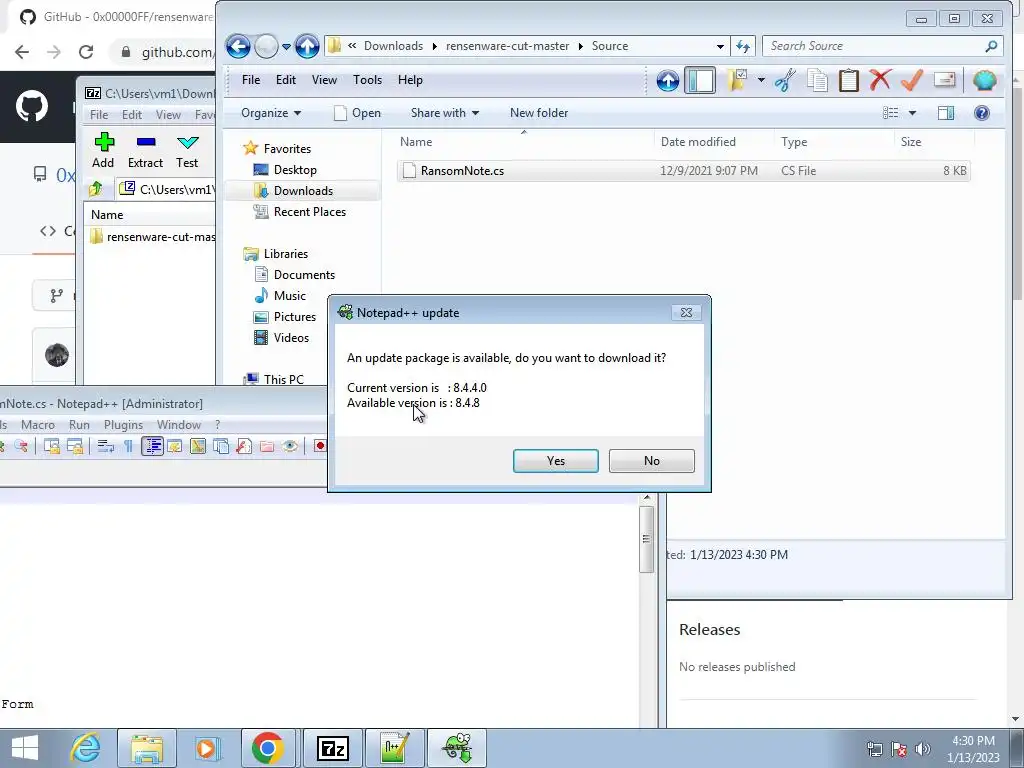This screenshot has width=1024, height=768.
Task: Open Notepad++ Plugins menu
Action: (123, 425)
